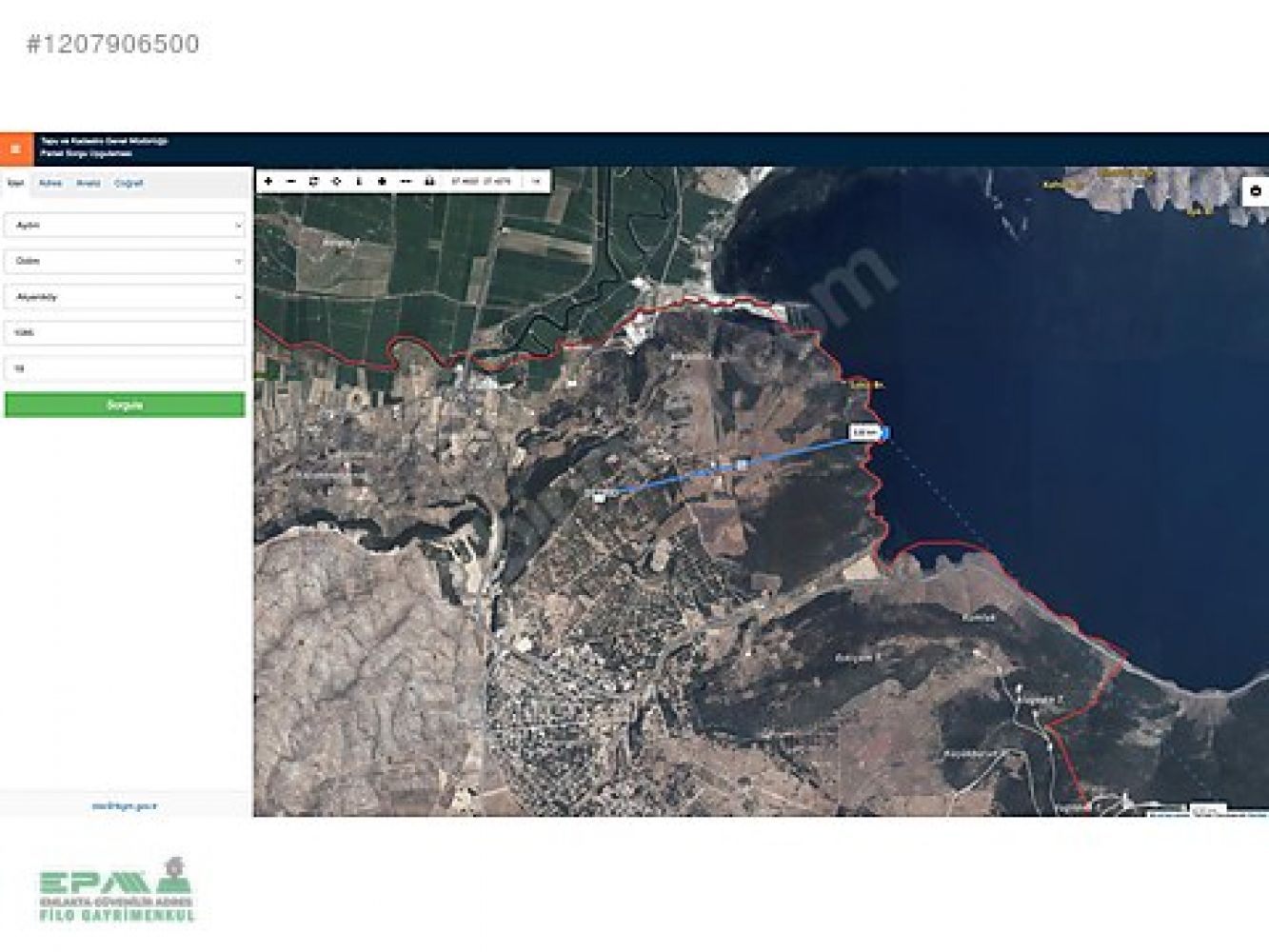Zoom out with the minus icon
This screenshot has width=1269, height=952.
pos(291,181)
